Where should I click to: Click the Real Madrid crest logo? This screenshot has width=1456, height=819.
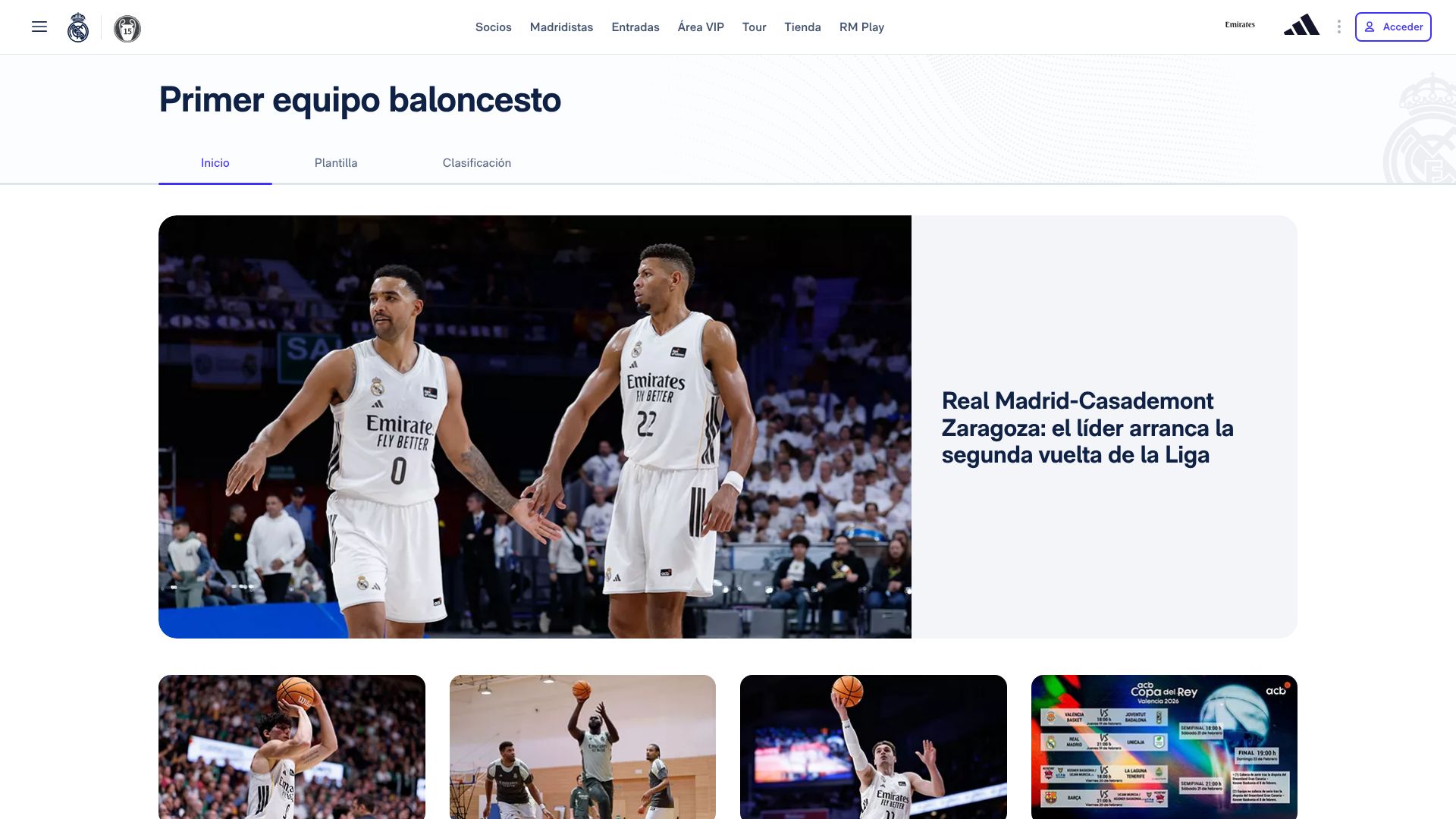78,28
